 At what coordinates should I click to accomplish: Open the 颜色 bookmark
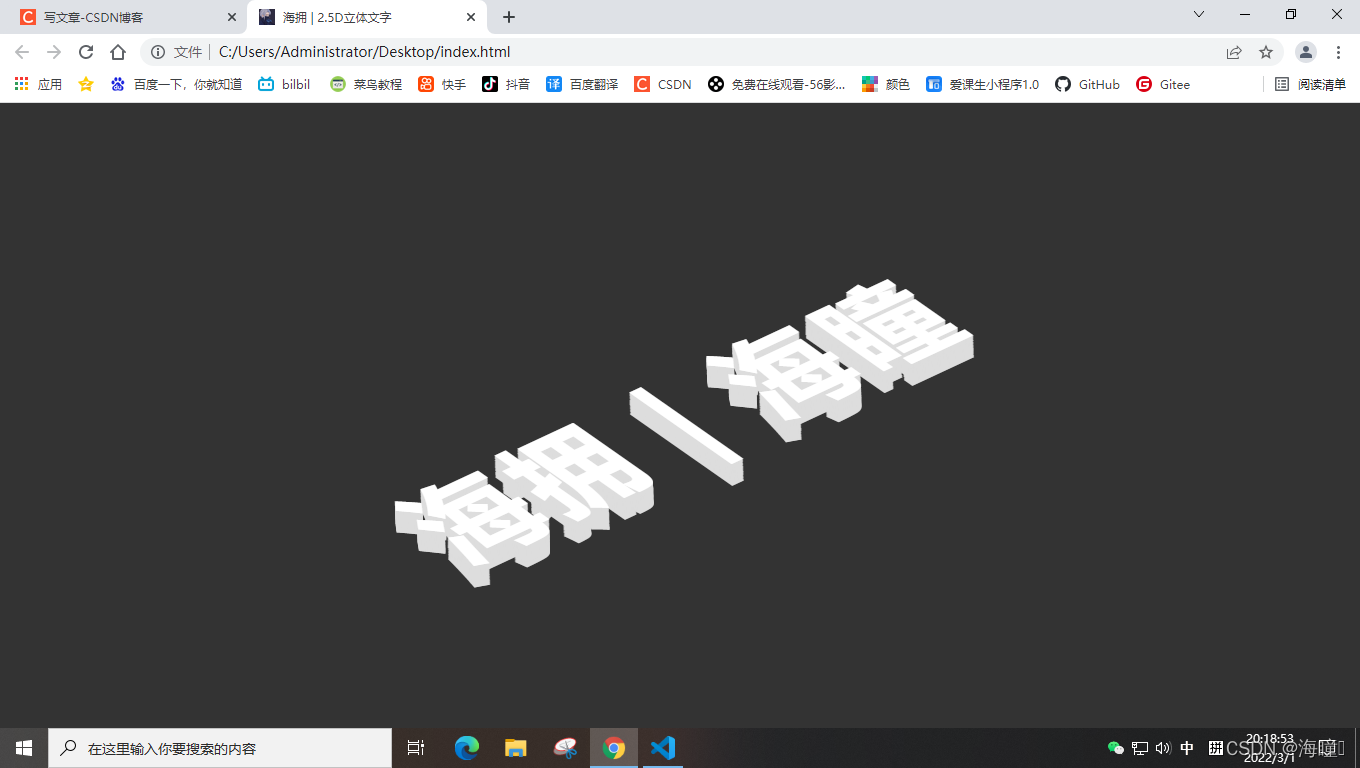(x=886, y=84)
